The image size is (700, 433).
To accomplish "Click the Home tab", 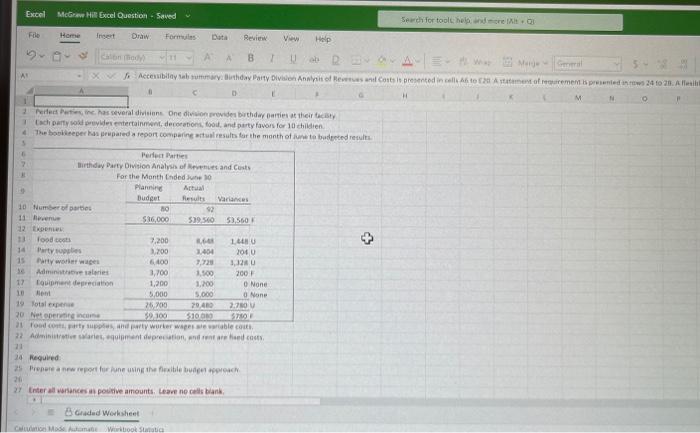I will point(70,35).
